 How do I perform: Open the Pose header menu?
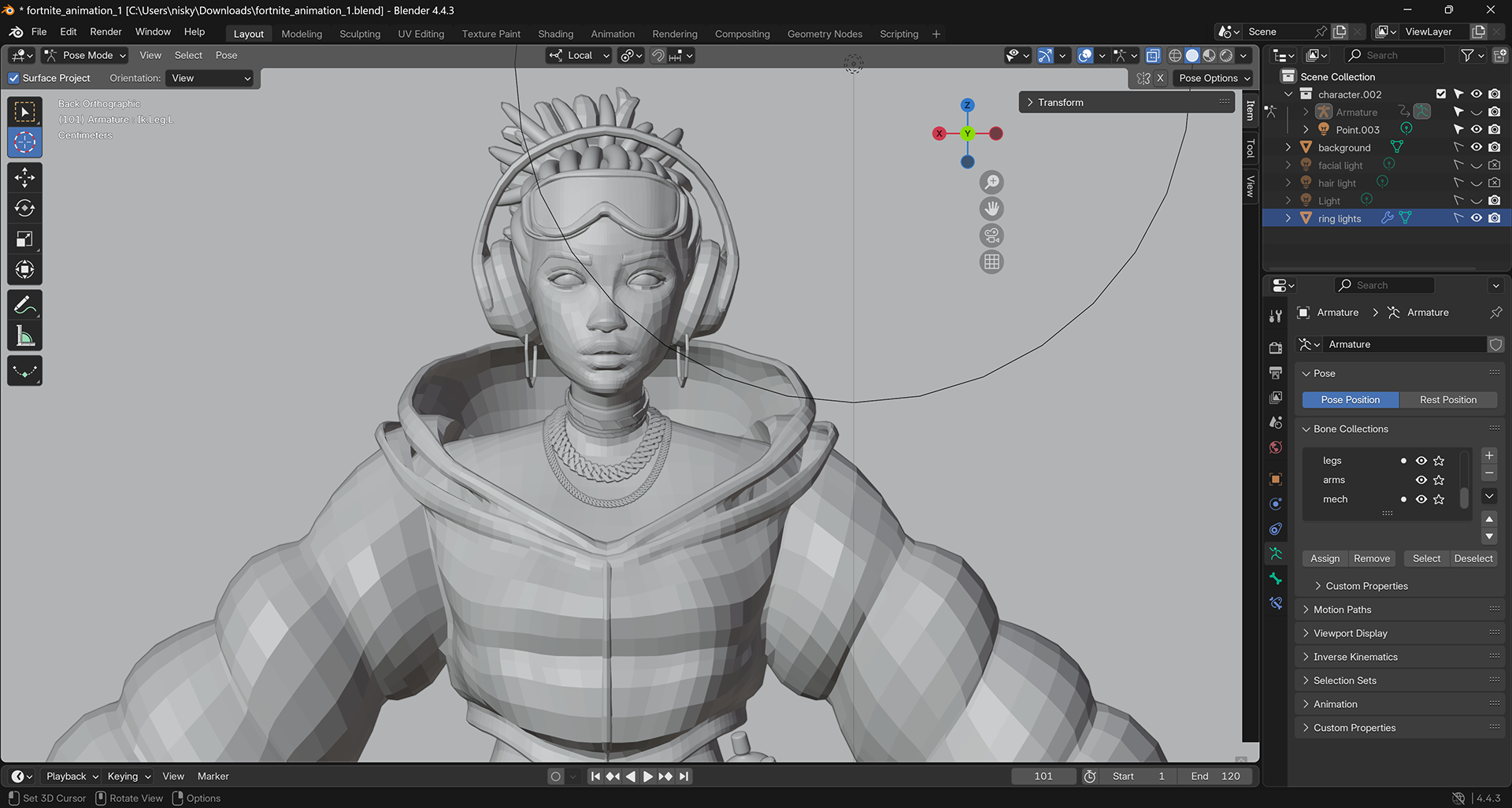pyautogui.click(x=226, y=55)
